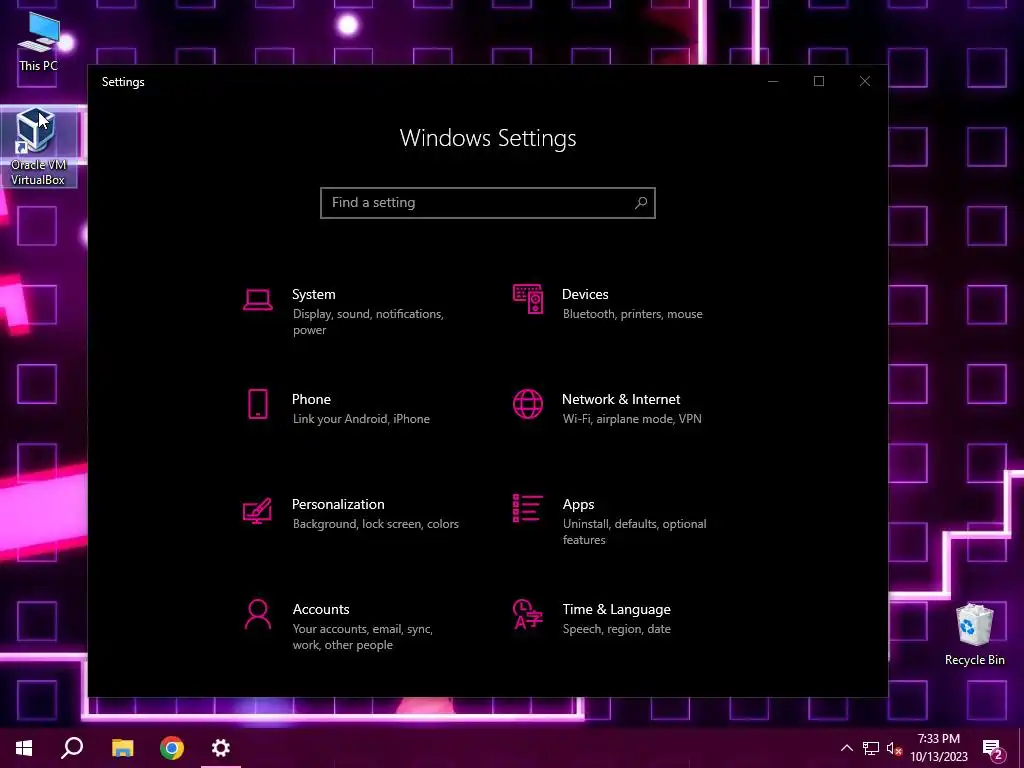The width and height of the screenshot is (1024, 768).
Task: Close the Settings window
Action: tap(865, 81)
